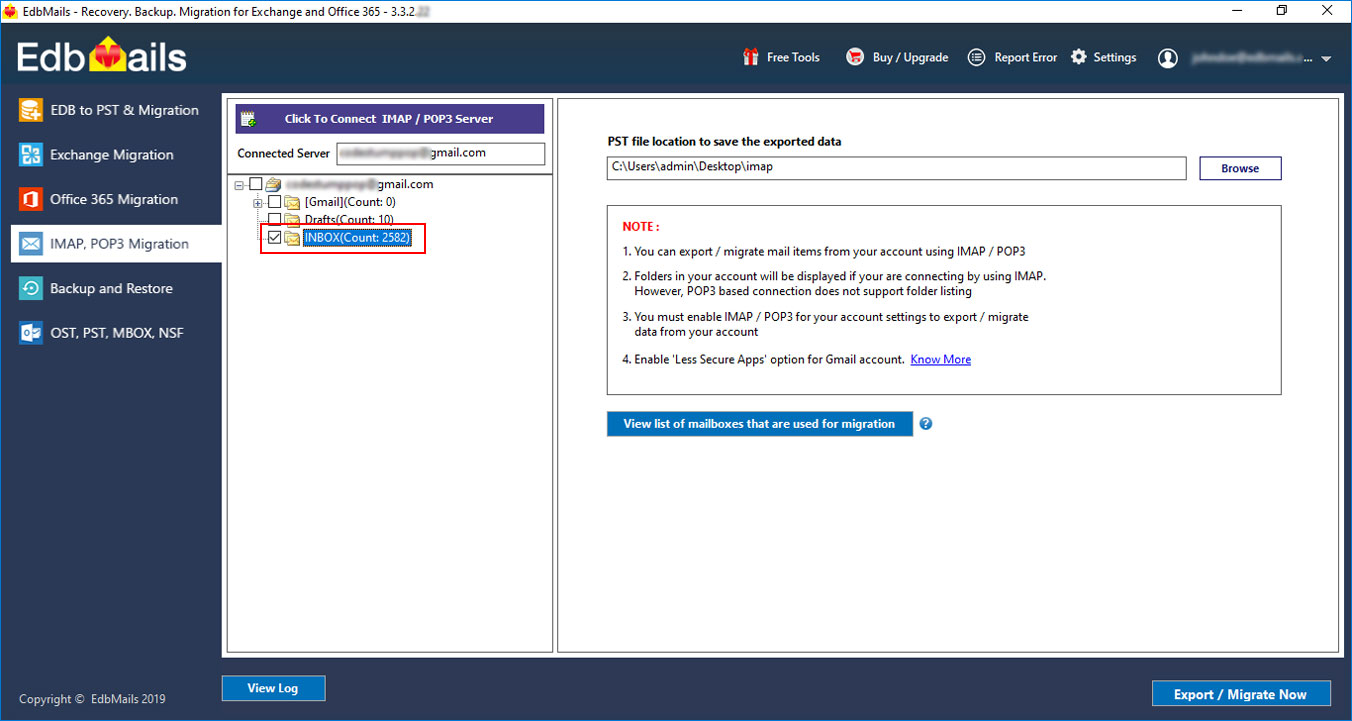
Task: Click the gmail.com mailbox root icon
Action: point(273,184)
